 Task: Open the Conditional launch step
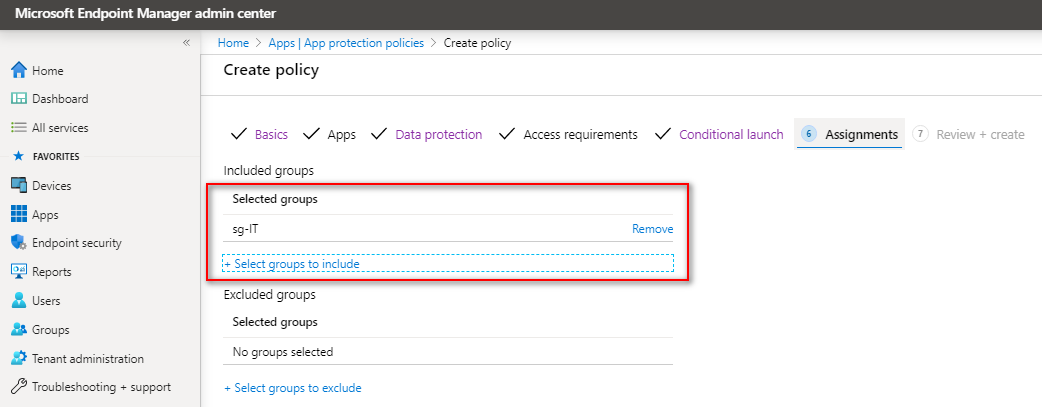pos(731,134)
